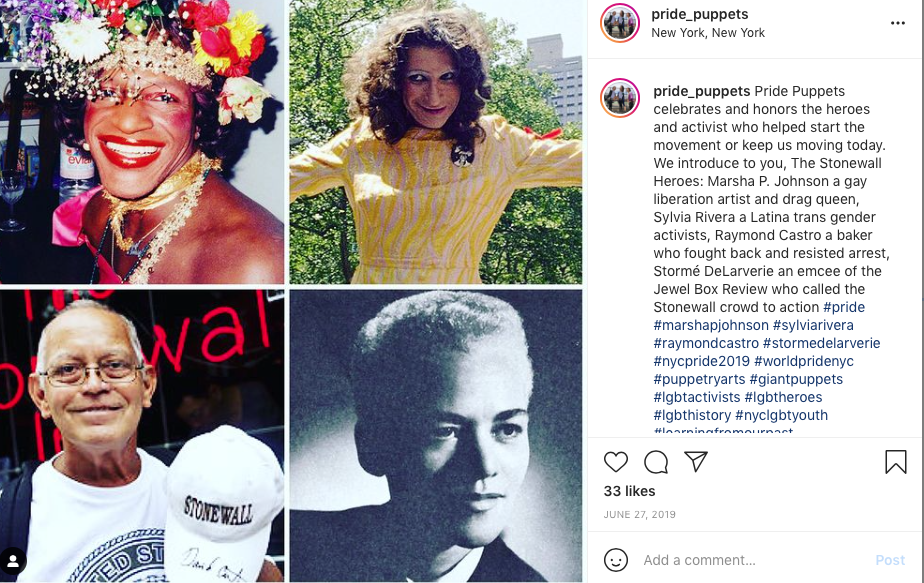View tagged people icon on photo
This screenshot has width=924, height=583.
point(13,561)
